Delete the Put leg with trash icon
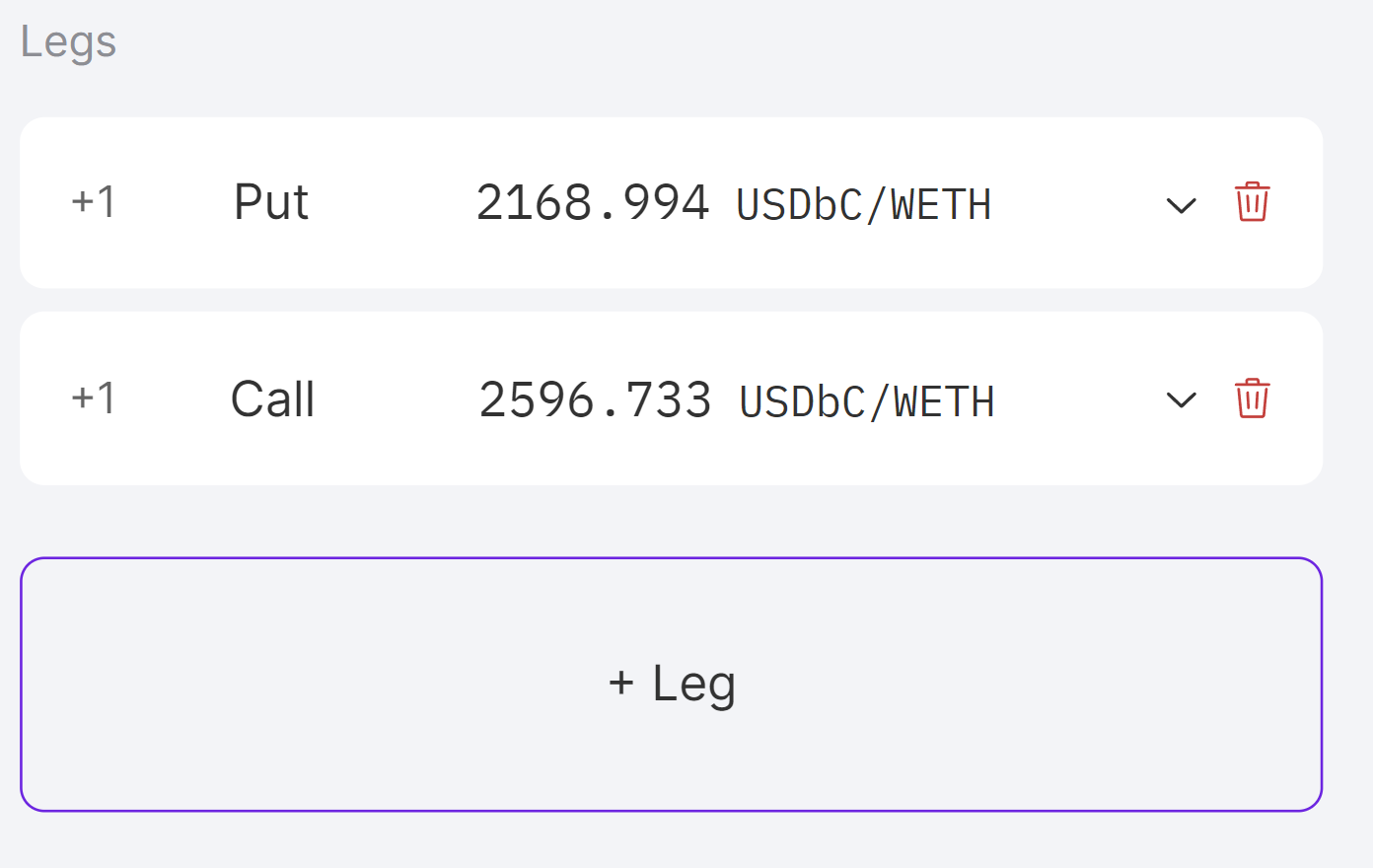Screen dimensions: 1373x868 [1252, 202]
